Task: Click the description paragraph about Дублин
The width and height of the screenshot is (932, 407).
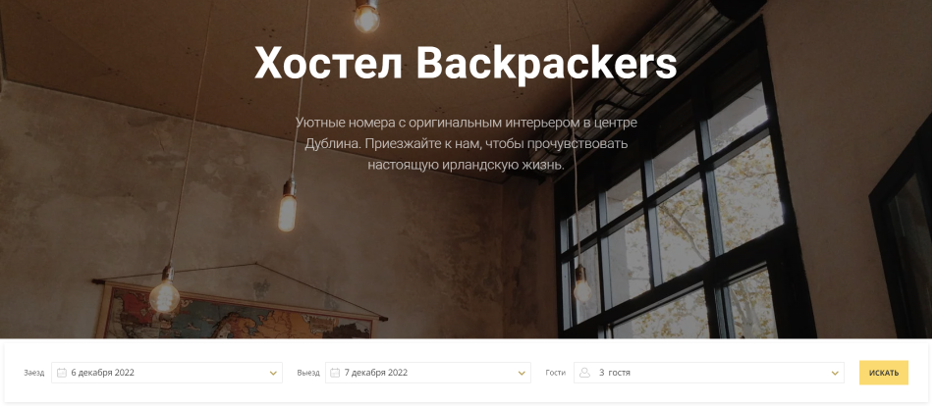Action: coord(466,143)
